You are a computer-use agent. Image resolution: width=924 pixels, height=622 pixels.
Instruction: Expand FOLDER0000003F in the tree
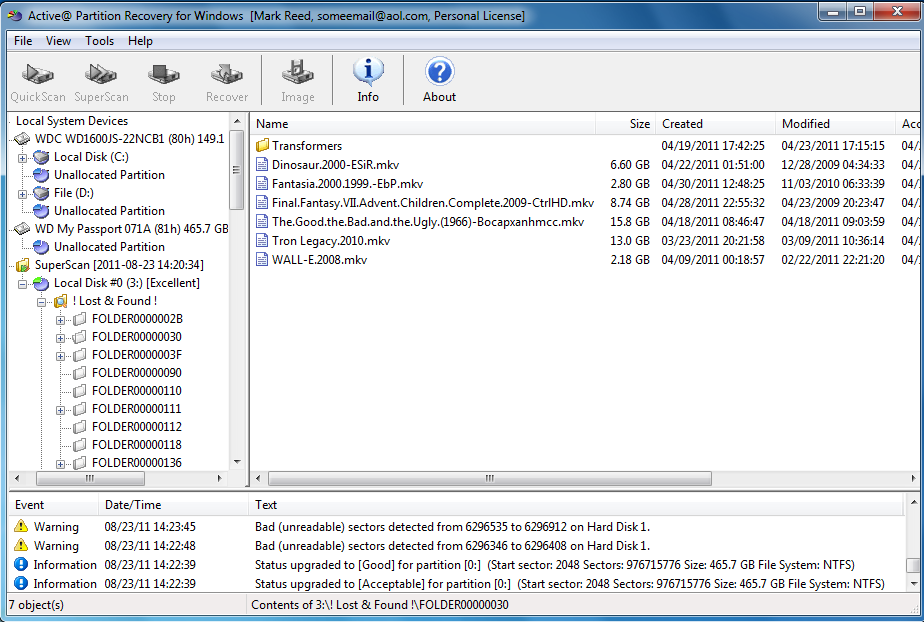(60, 356)
